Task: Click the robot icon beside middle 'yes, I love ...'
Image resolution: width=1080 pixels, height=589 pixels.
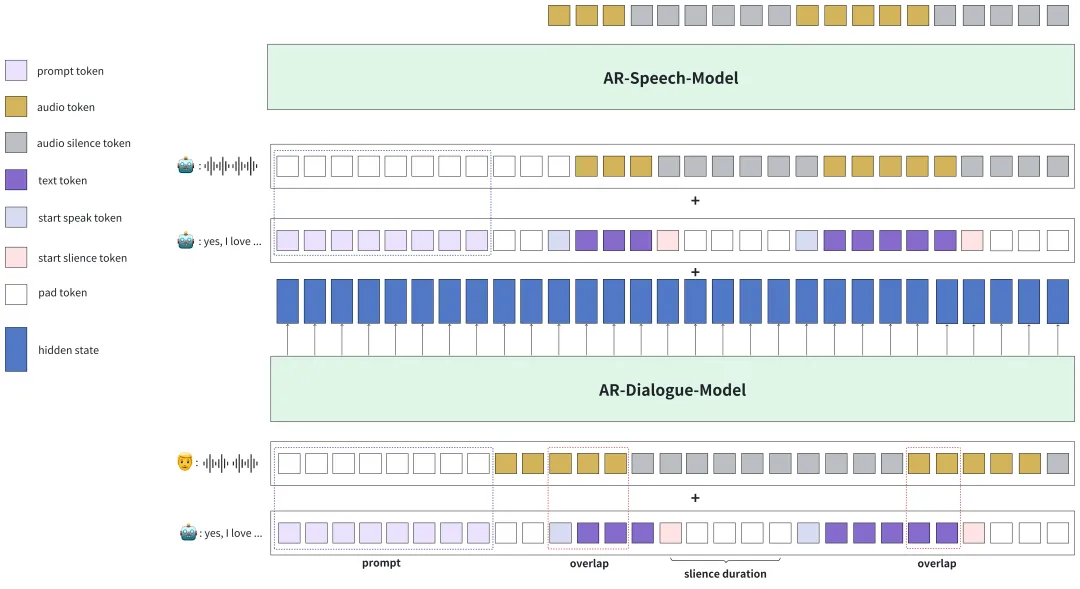Action: (185, 240)
